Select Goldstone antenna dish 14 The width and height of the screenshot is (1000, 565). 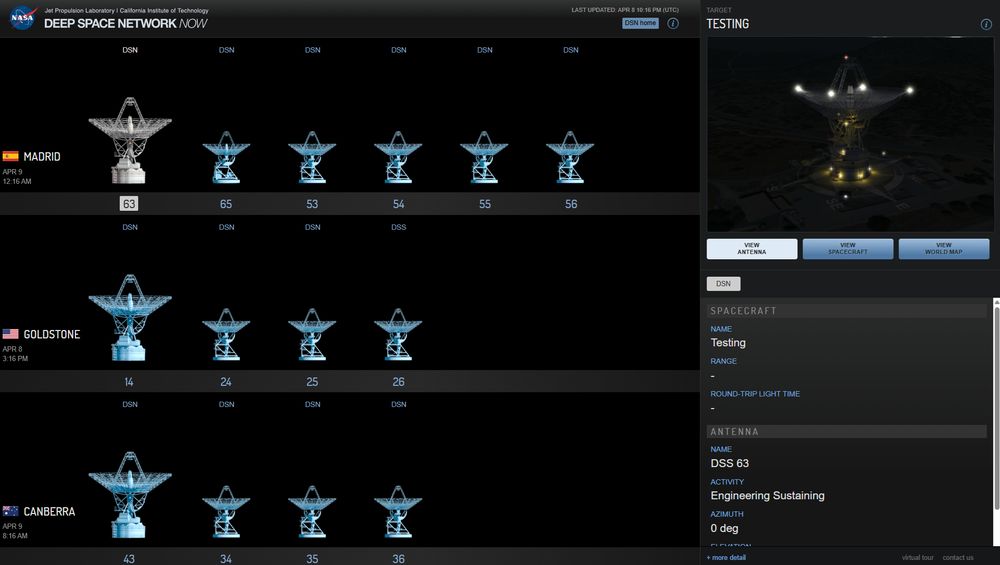click(x=129, y=317)
